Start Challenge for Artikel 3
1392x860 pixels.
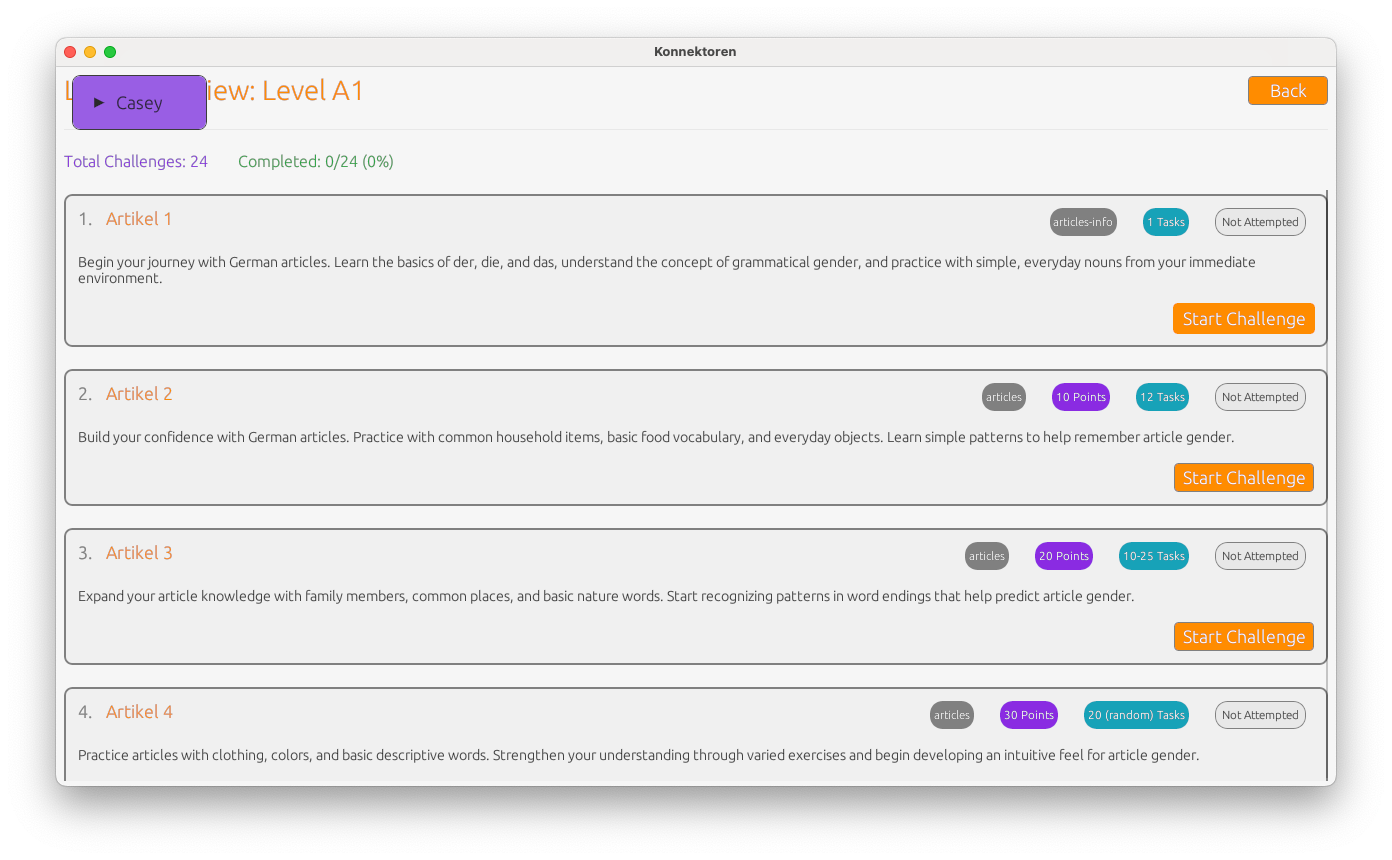click(x=1243, y=637)
